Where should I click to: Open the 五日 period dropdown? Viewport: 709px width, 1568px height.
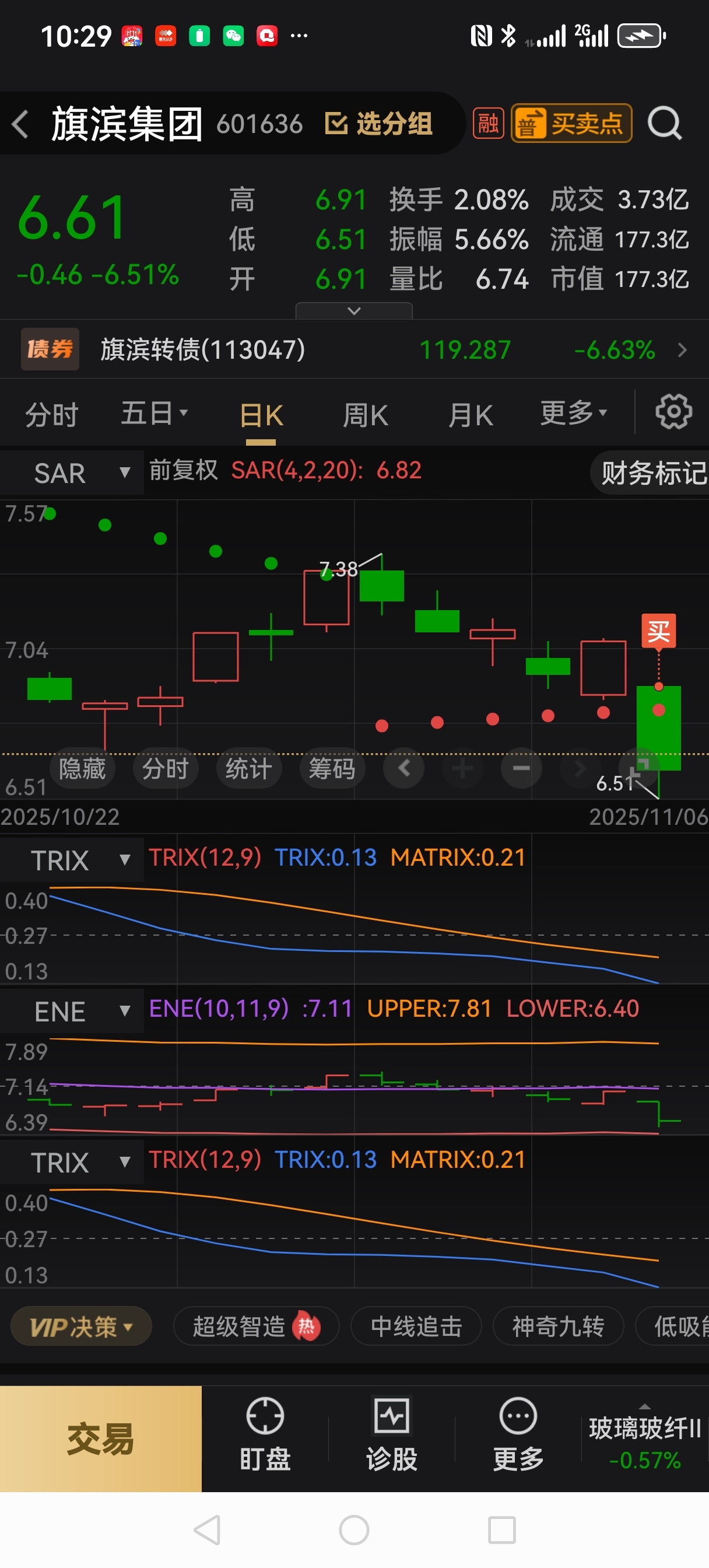click(155, 414)
